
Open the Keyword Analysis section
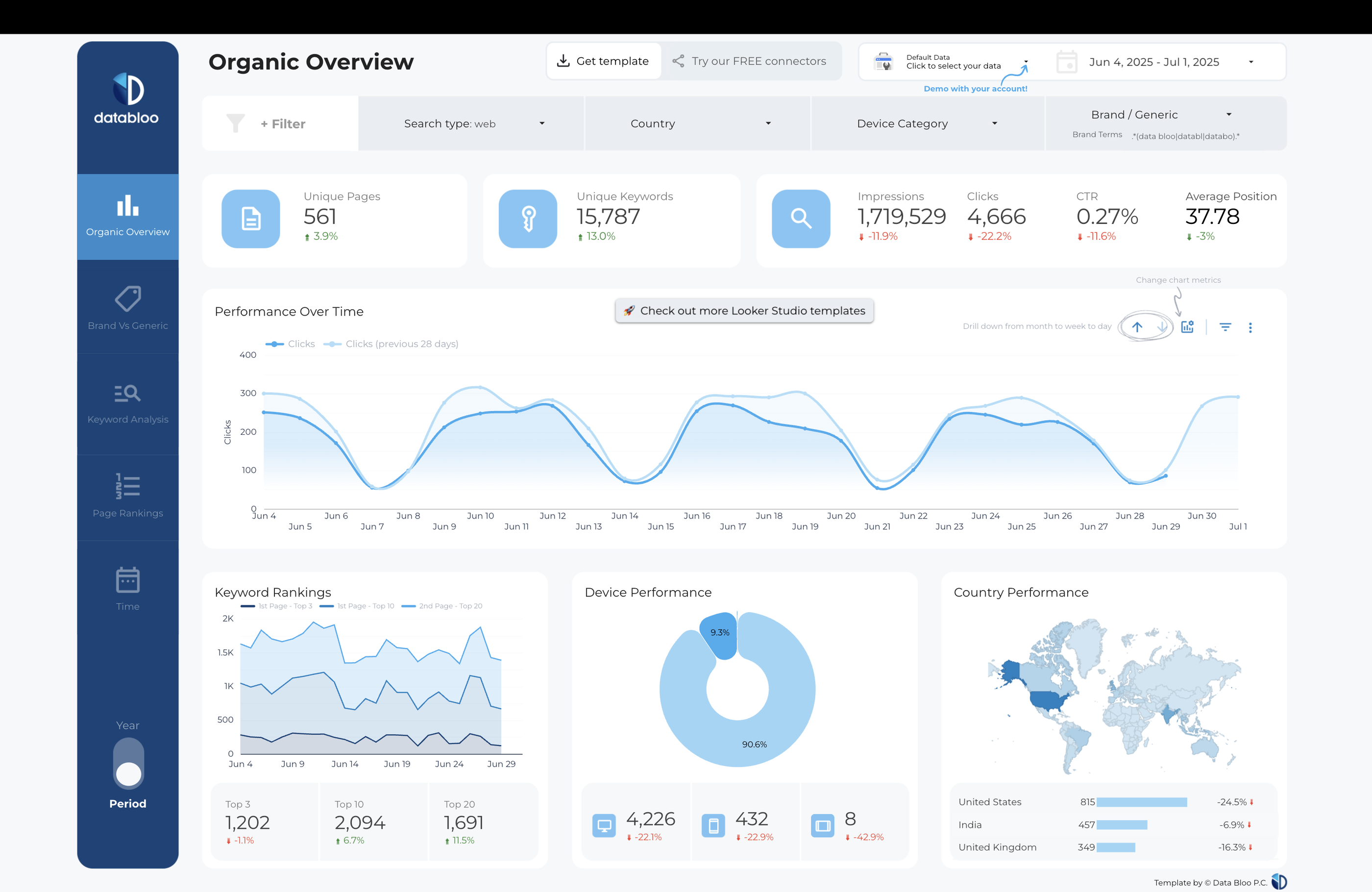point(127,402)
